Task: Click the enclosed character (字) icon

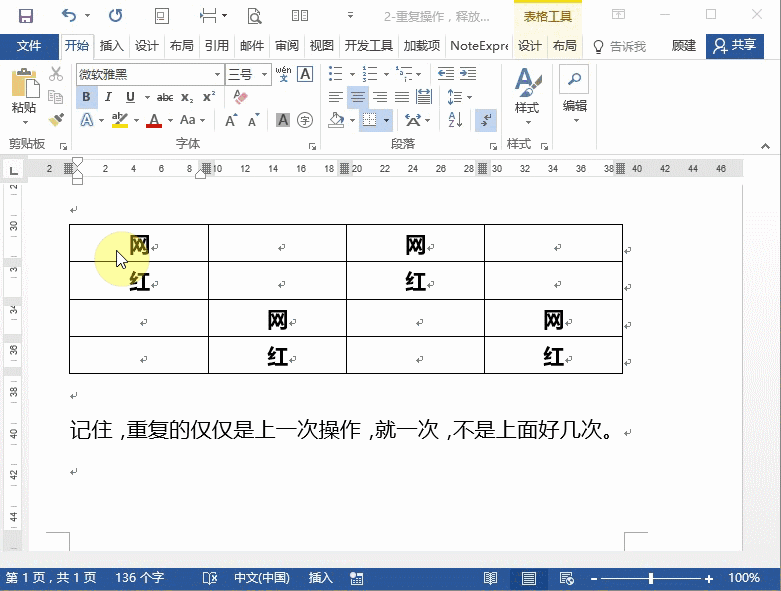Action: pyautogui.click(x=305, y=120)
